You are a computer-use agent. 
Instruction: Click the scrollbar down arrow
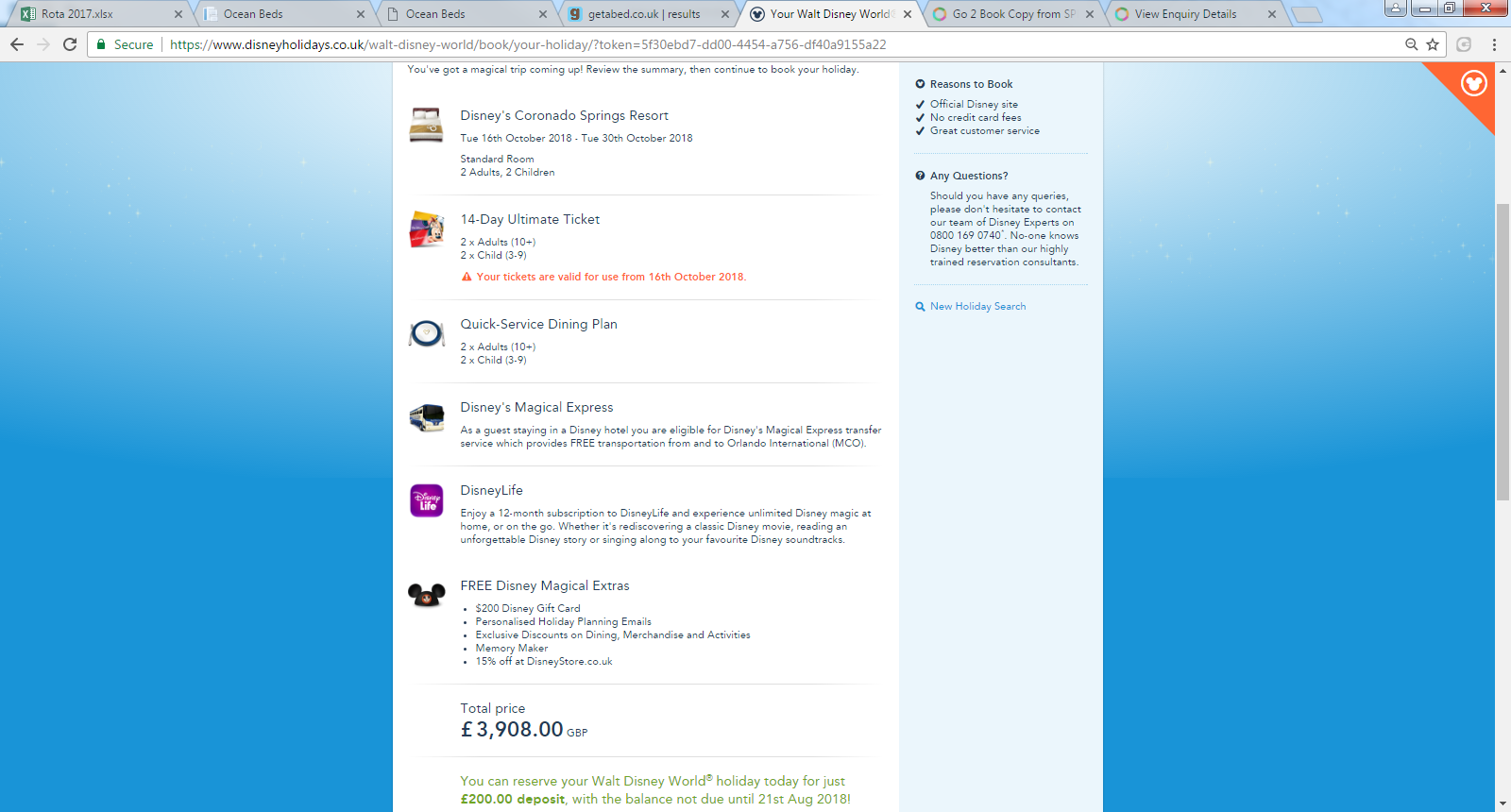(x=1503, y=804)
